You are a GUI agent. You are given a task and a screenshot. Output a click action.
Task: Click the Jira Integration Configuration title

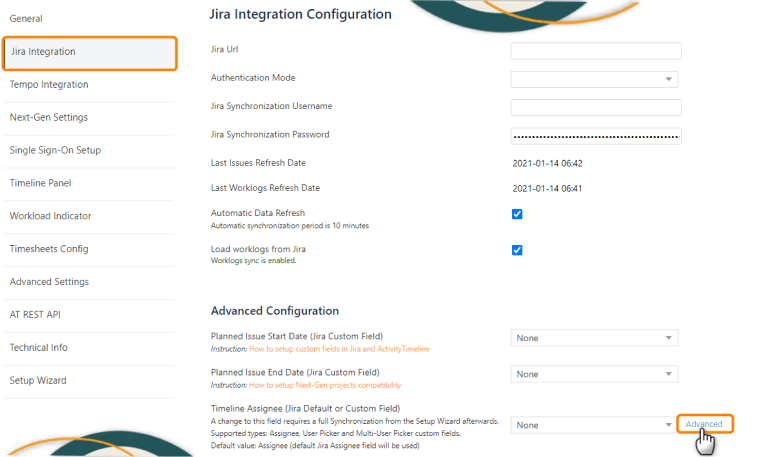301,14
